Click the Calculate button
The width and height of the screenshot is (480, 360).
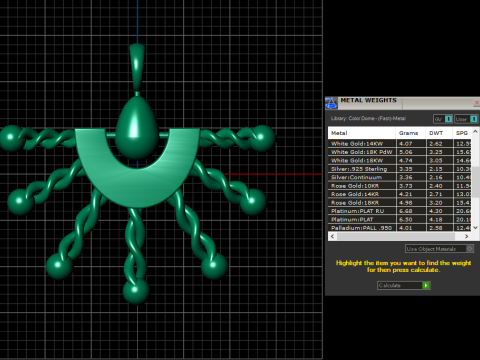[x=404, y=285]
